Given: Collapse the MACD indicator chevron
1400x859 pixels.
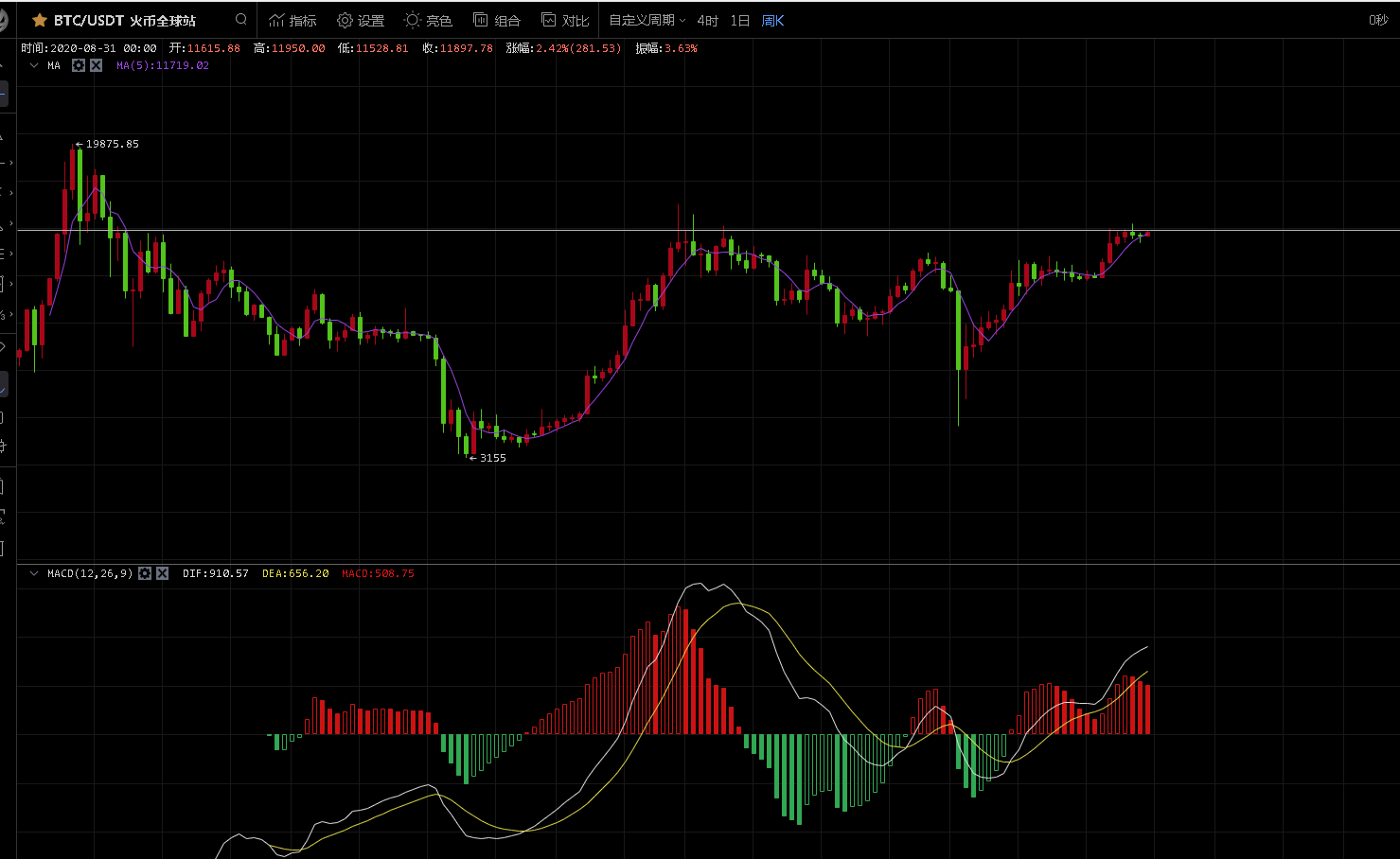Looking at the screenshot, I should [x=34, y=573].
